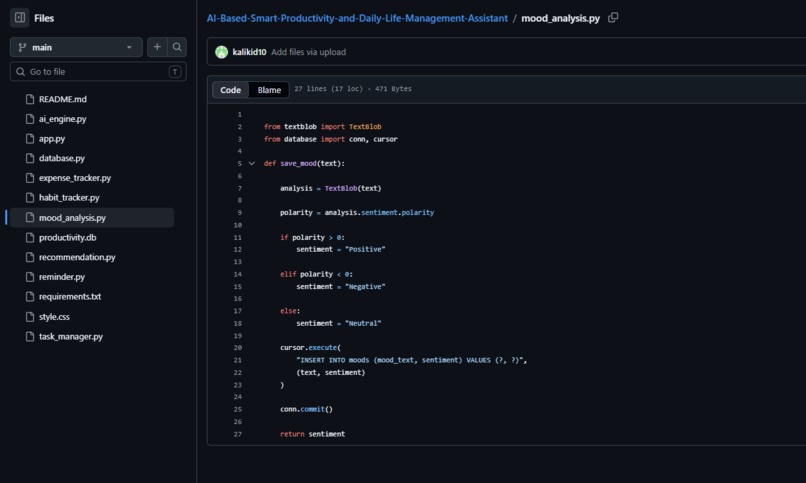Open reminder.py in file tree
The width and height of the screenshot is (806, 483).
[62, 277]
